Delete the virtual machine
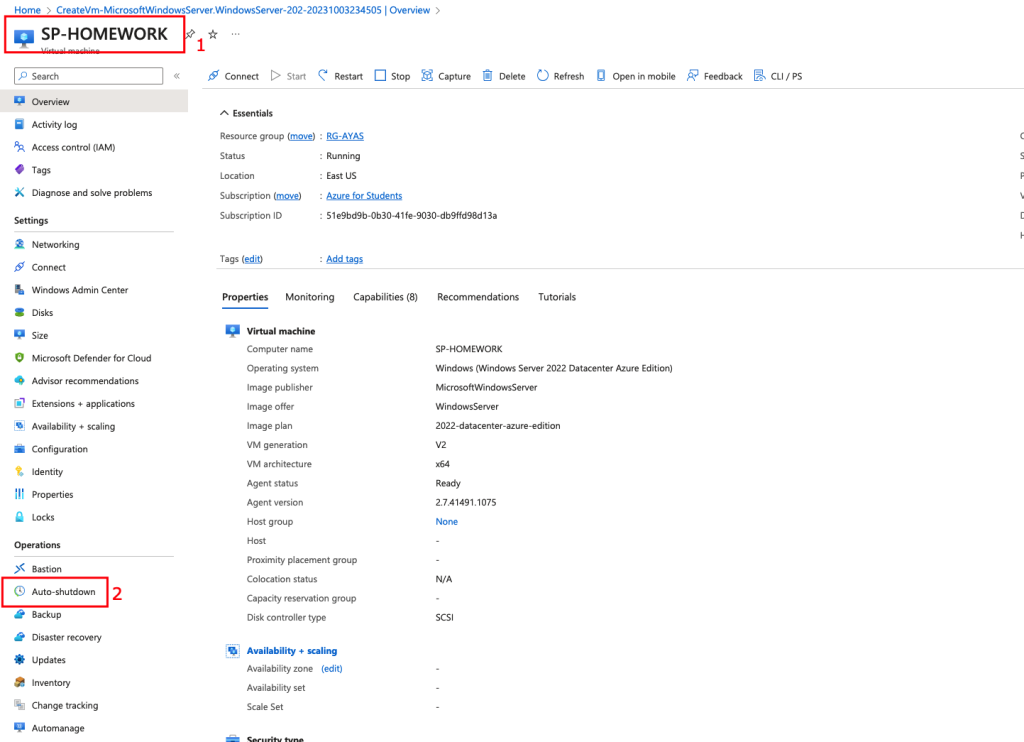Image resolution: width=1024 pixels, height=742 pixels. (x=487, y=76)
